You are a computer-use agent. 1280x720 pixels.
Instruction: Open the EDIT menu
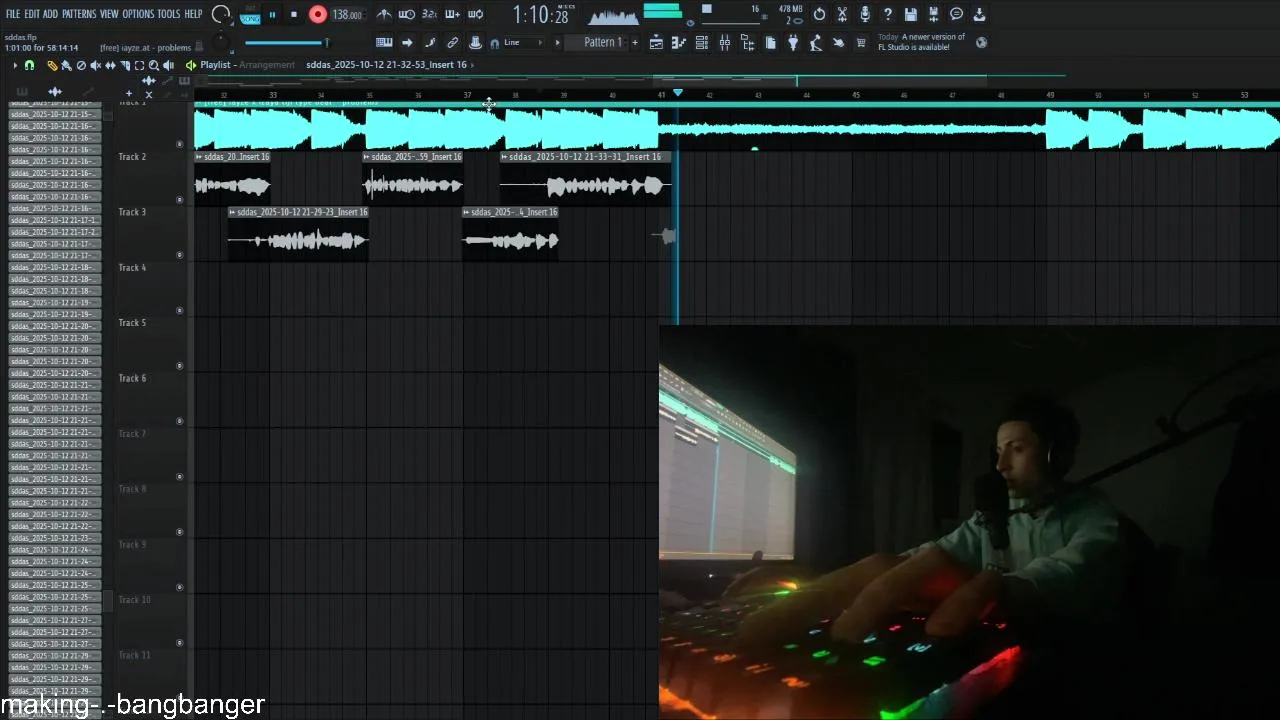tap(32, 14)
